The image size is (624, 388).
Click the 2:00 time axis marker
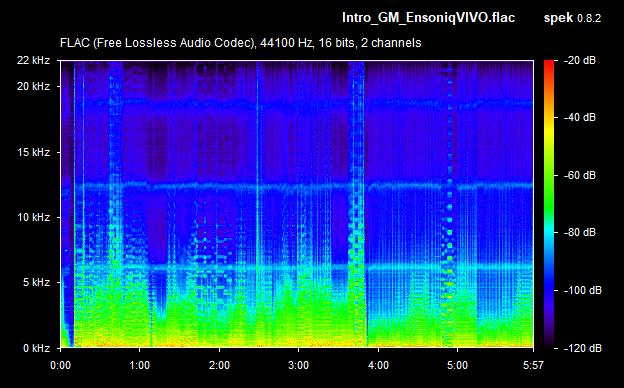219,365
